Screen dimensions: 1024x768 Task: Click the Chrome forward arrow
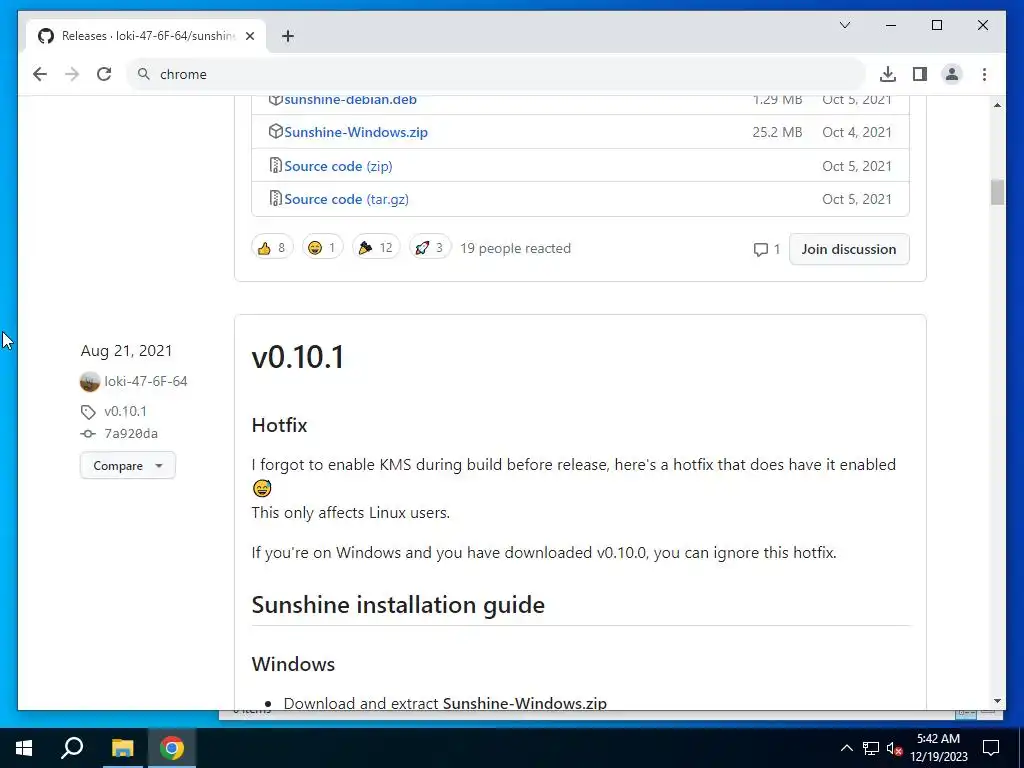pos(72,74)
